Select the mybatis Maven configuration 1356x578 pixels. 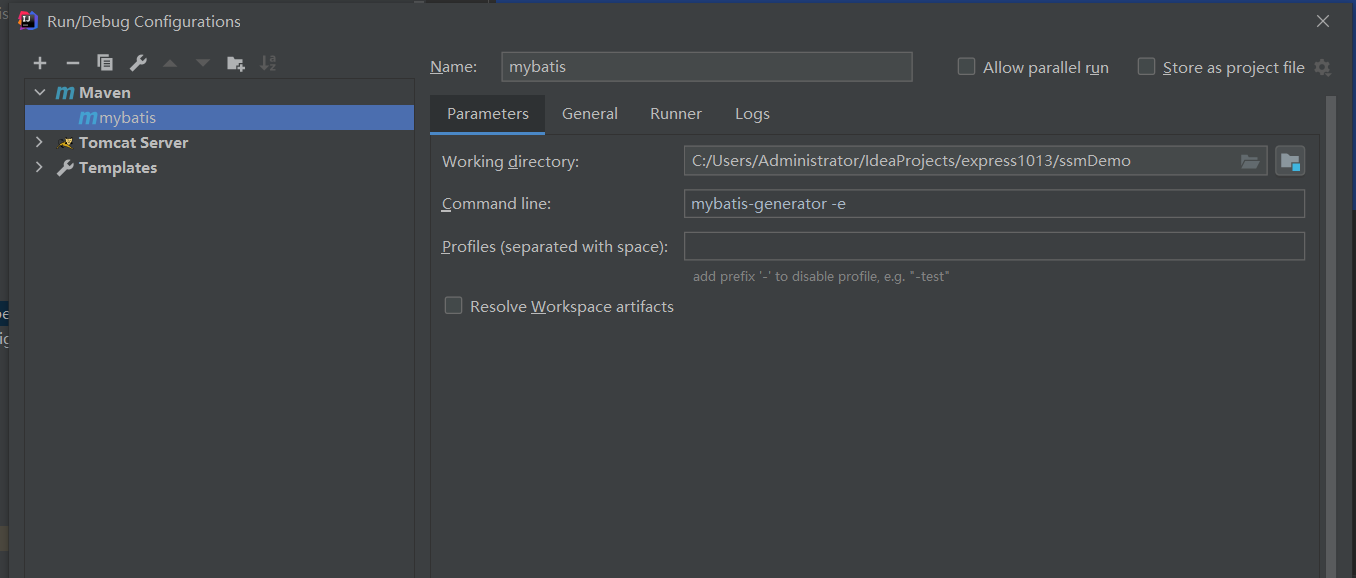(127, 118)
